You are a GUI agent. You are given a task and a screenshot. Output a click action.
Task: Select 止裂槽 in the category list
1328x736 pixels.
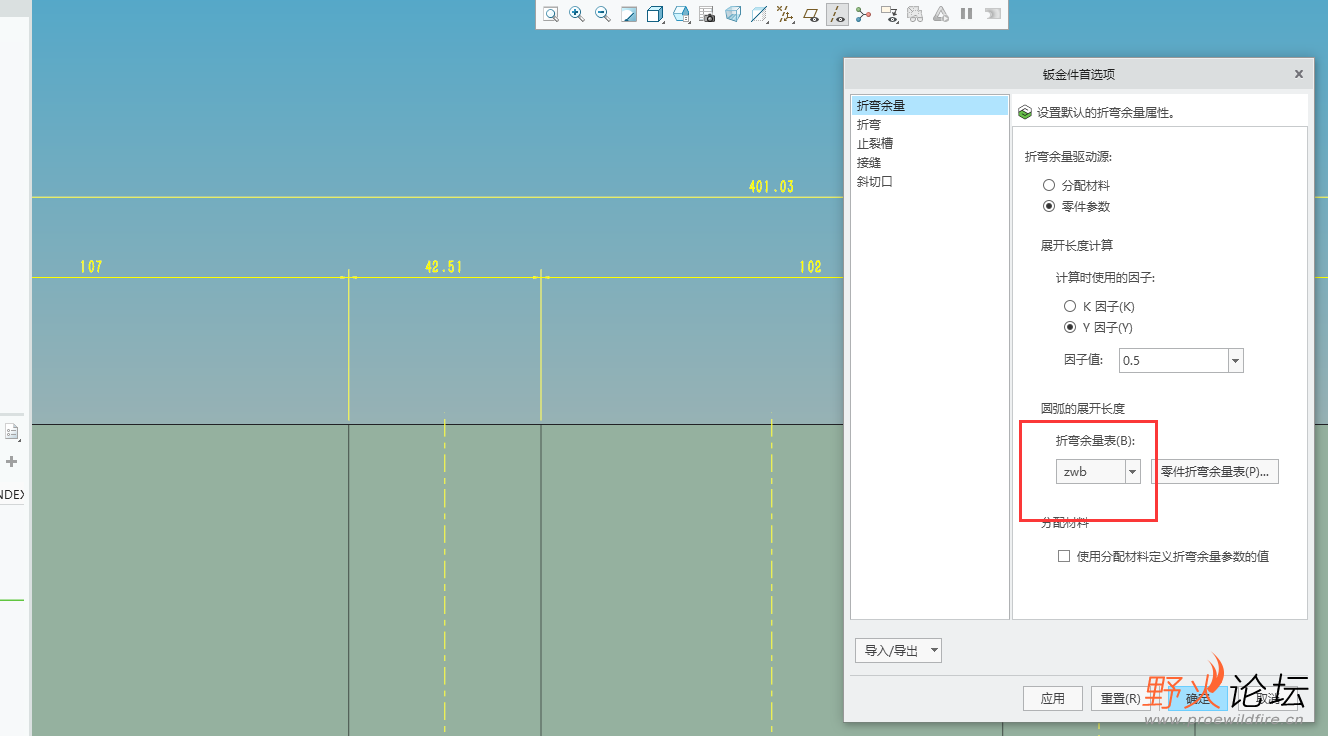click(929, 143)
